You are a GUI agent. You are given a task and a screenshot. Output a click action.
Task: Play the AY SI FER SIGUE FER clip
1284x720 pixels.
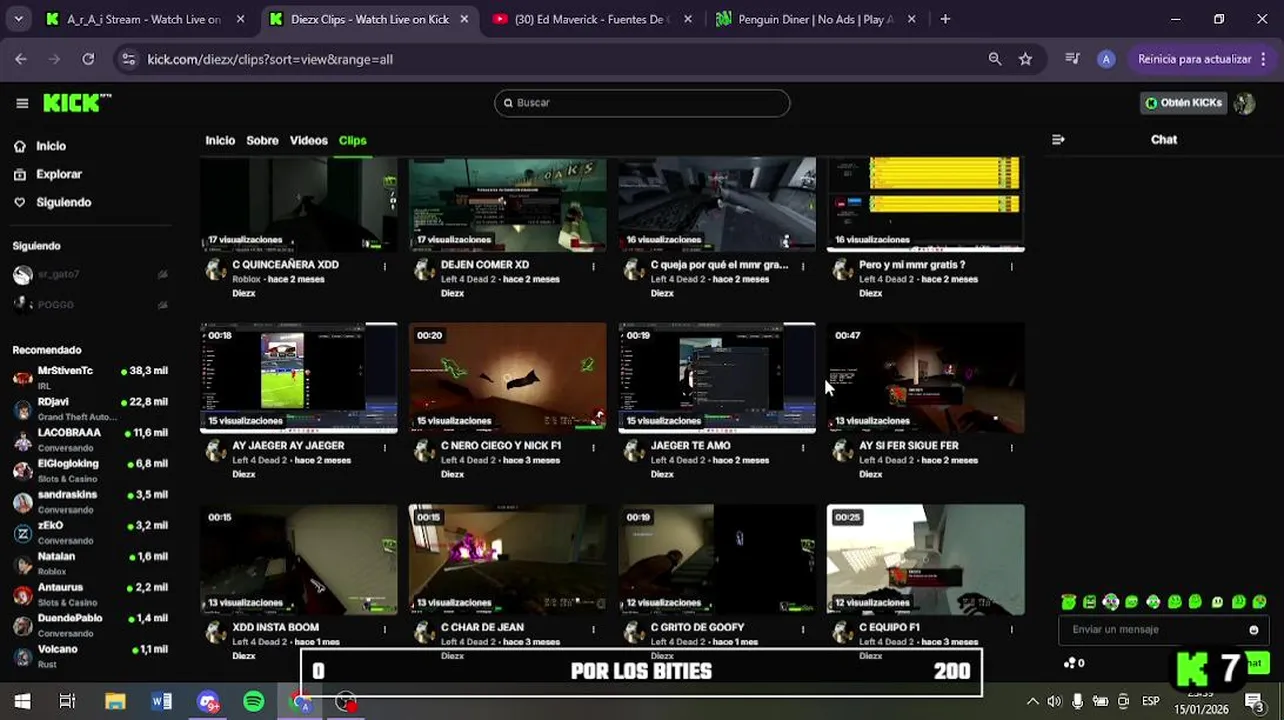[925, 377]
